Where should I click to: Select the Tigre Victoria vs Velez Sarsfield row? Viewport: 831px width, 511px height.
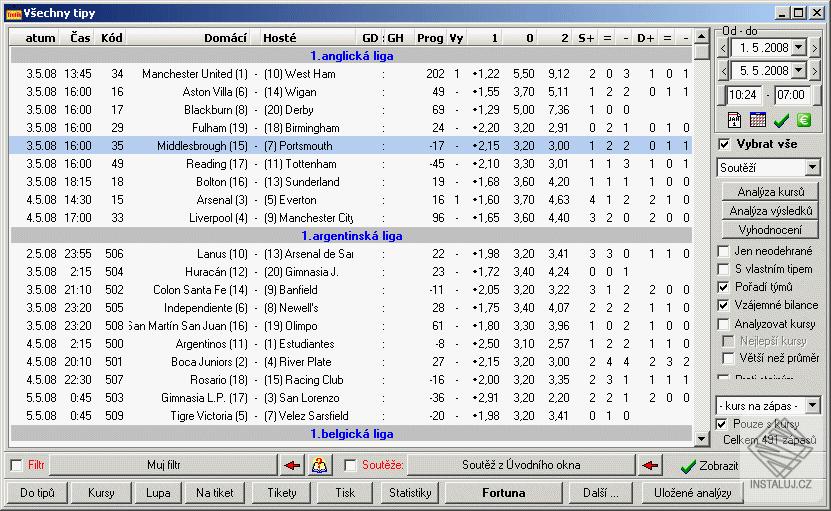[x=351, y=416]
